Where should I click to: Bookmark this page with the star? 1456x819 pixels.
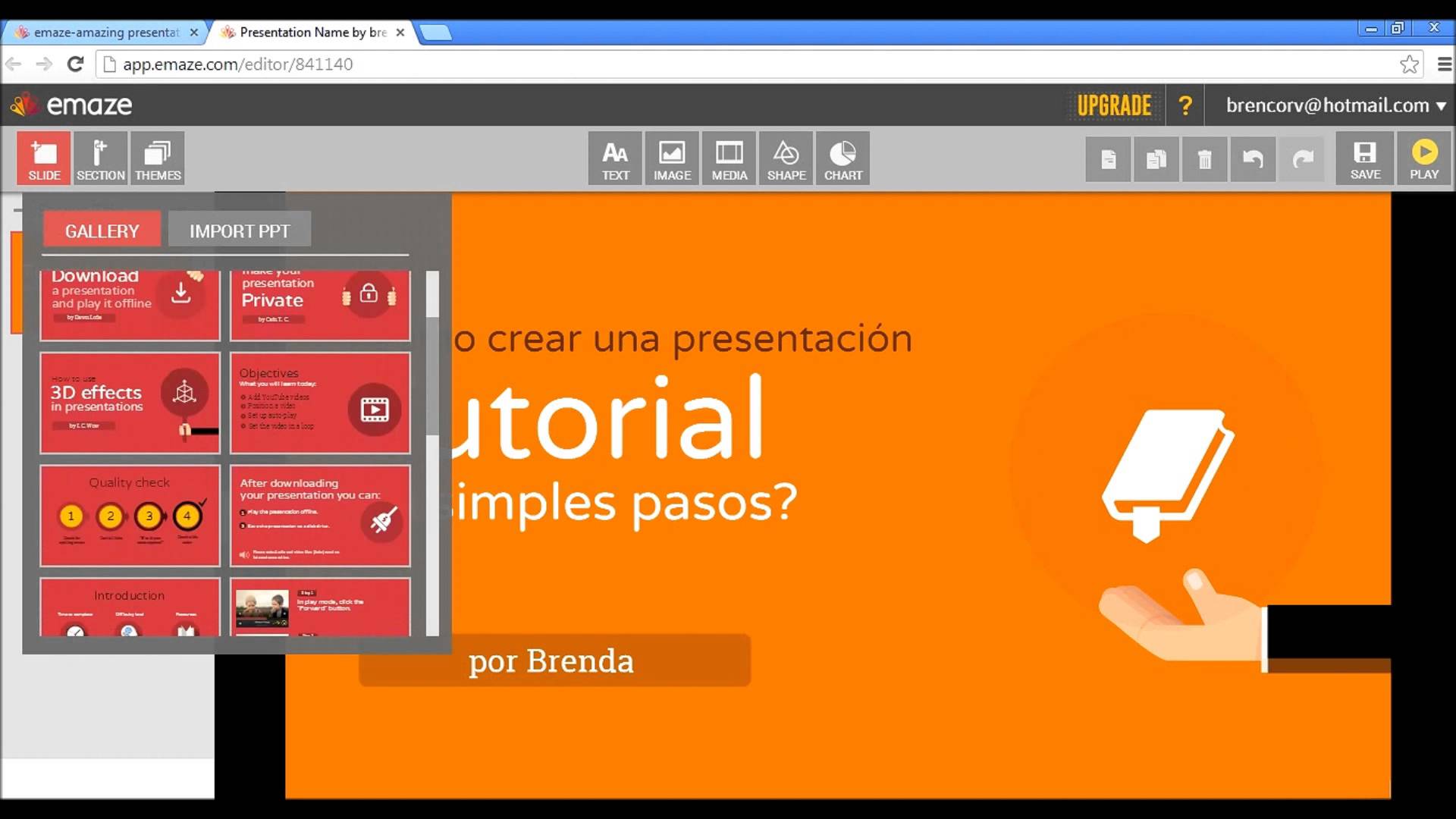tap(1409, 64)
